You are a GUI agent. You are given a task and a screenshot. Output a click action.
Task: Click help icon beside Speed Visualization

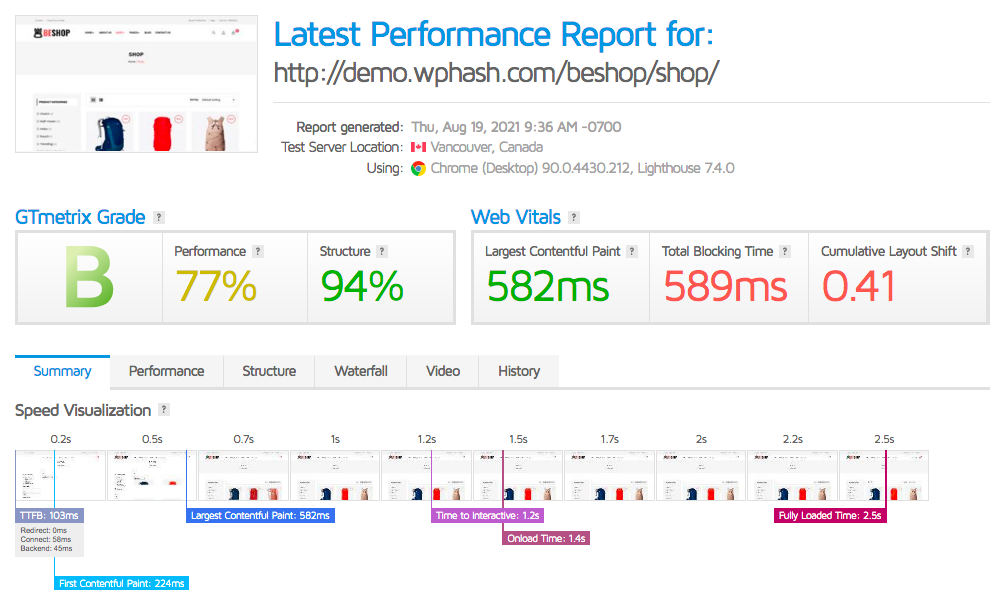pos(164,410)
